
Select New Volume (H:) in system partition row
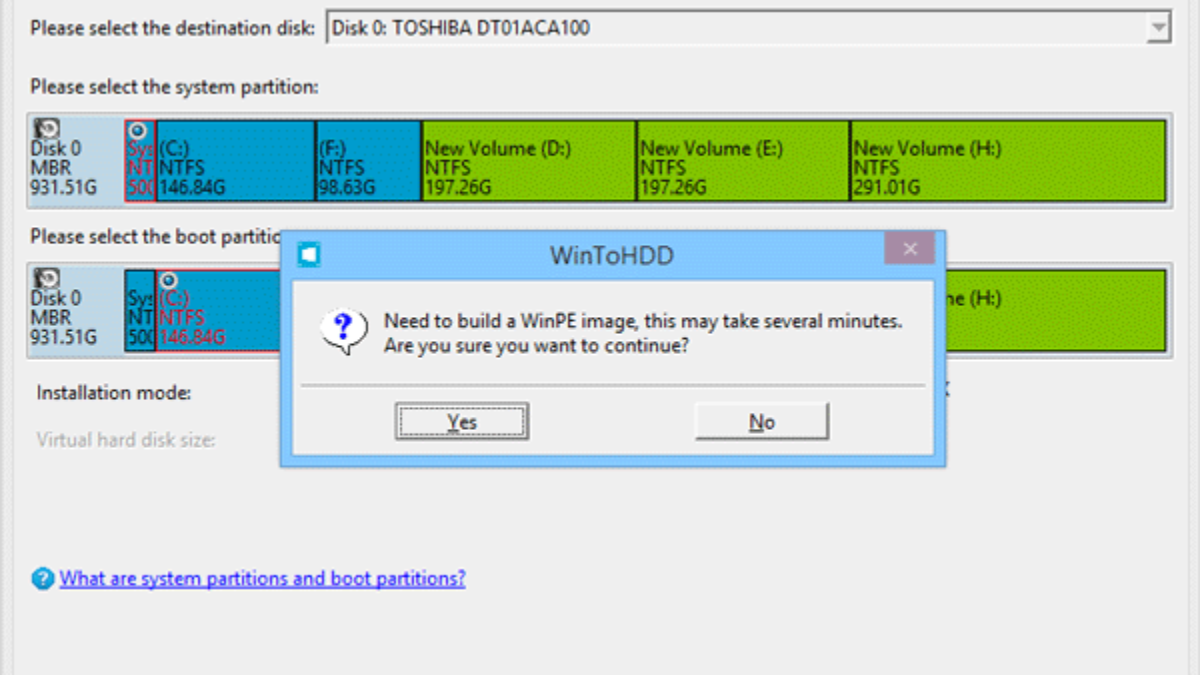1008,161
